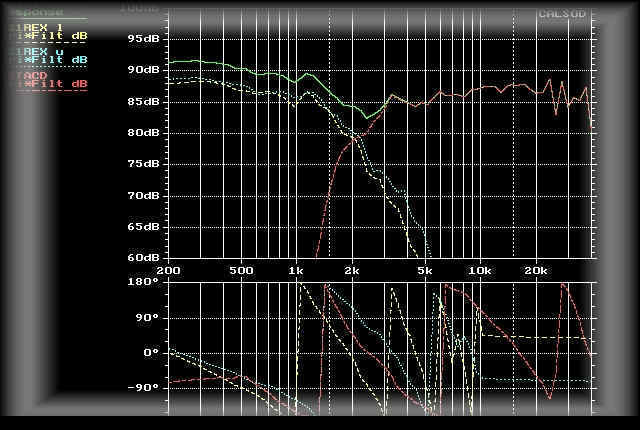Select the 85dB magnitude axis label
The height and width of the screenshot is (430, 640).
tap(143, 101)
